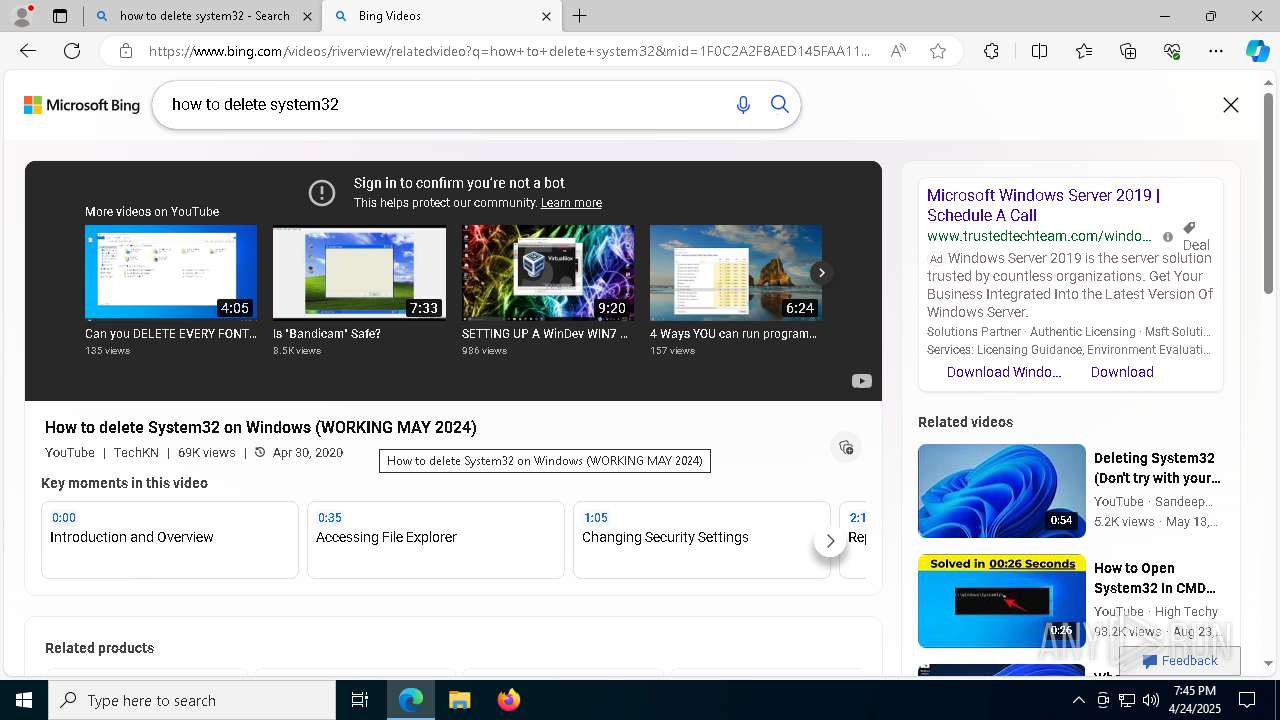The width and height of the screenshot is (1280, 720).
Task: Open Favorites list icon
Action: (x=1084, y=51)
